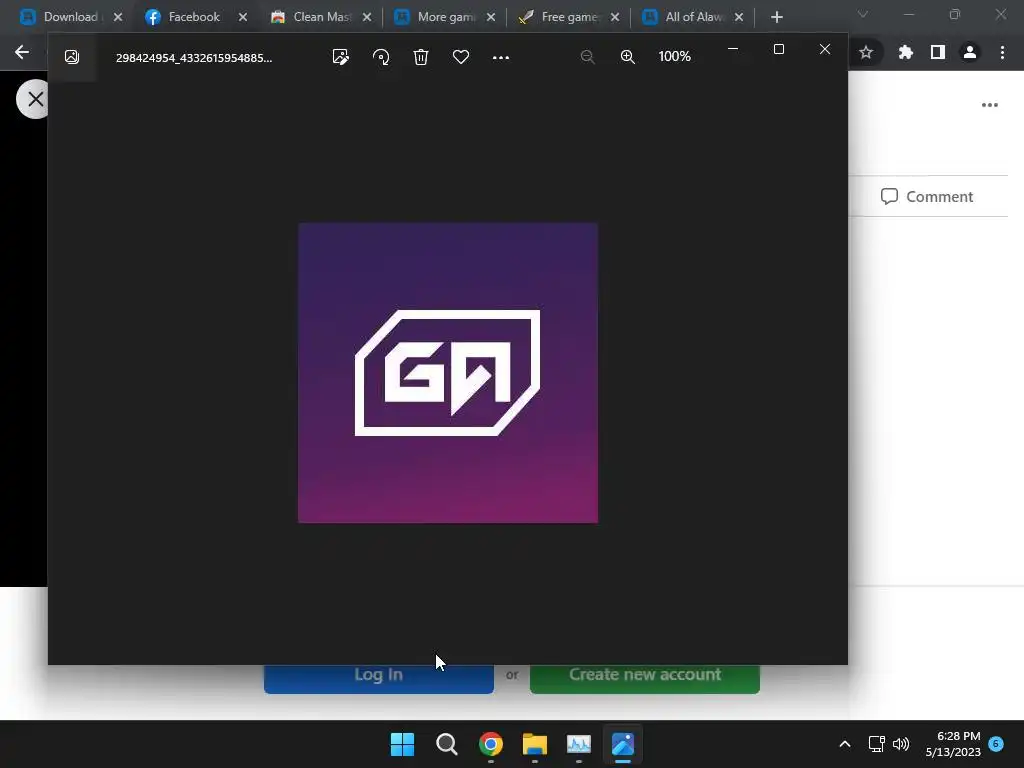Viewport: 1024px width, 768px height.
Task: Open File Explorer from the taskbar
Action: coord(535,744)
